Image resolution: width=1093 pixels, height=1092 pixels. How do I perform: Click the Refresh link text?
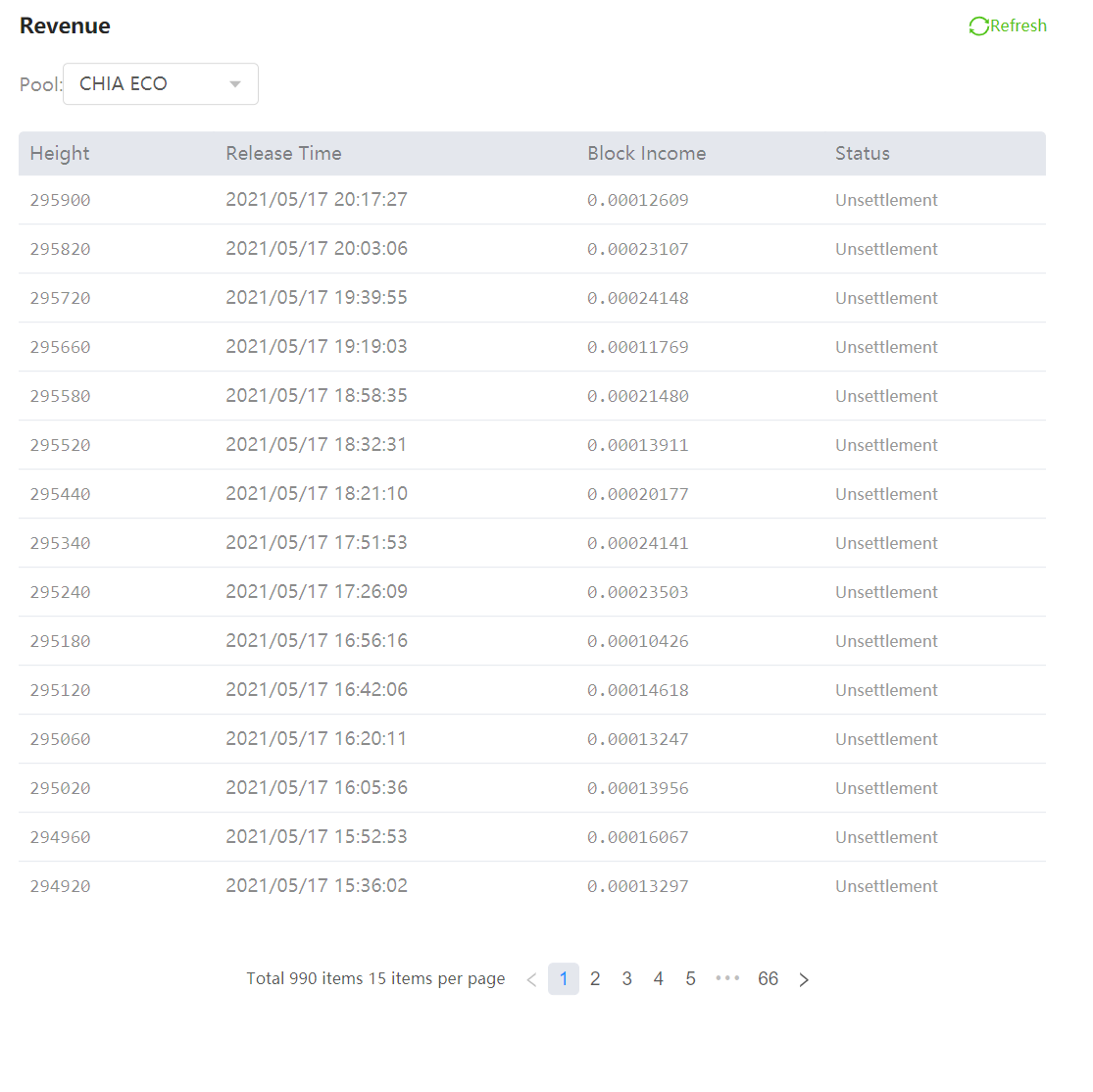[x=1017, y=25]
